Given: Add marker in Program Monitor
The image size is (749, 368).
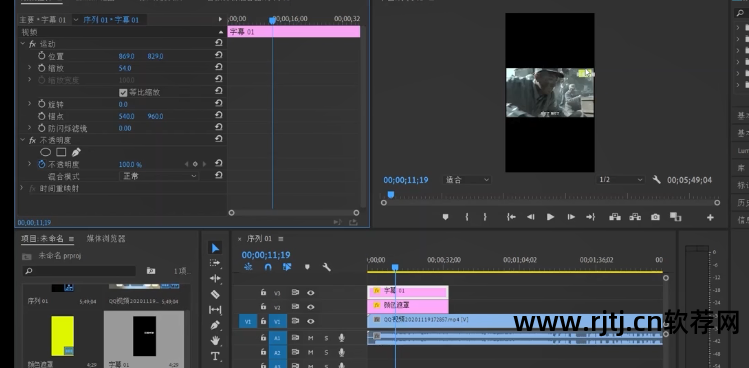Looking at the screenshot, I should tap(446, 217).
